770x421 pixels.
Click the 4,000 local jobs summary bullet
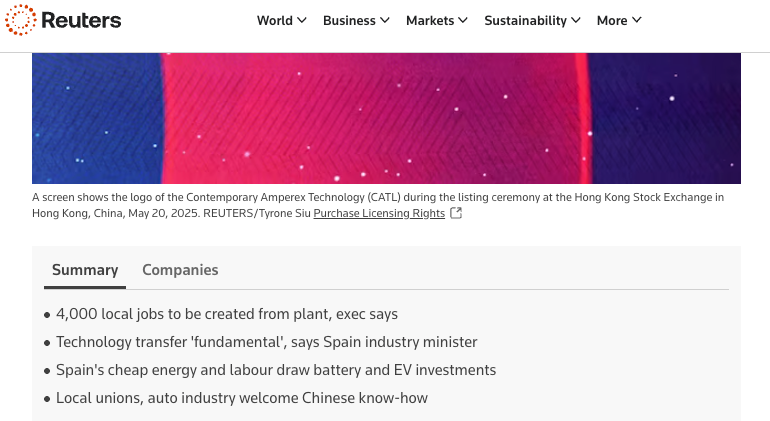[227, 314]
